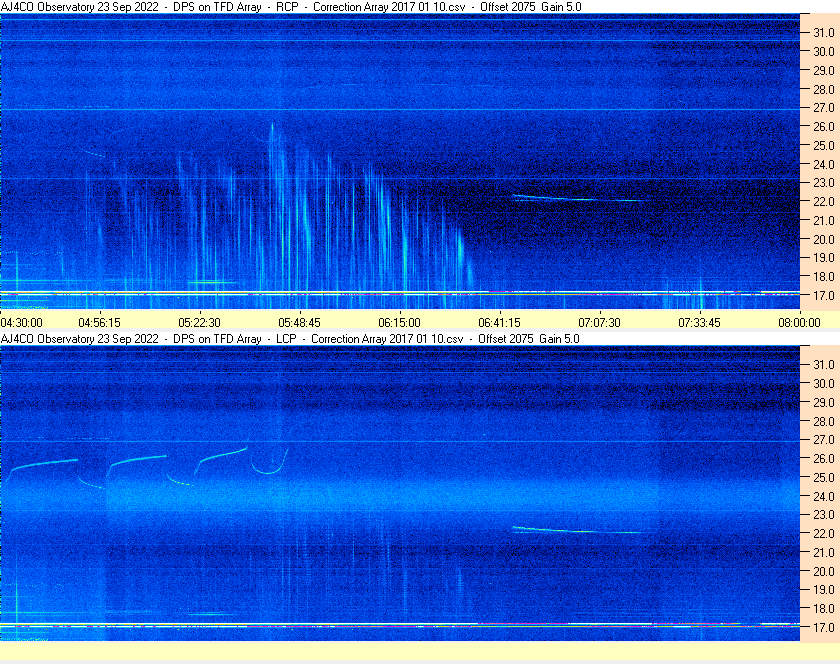The width and height of the screenshot is (840, 664).
Task: Click 21.0 frequency label in LCP panel
Action: [824, 553]
